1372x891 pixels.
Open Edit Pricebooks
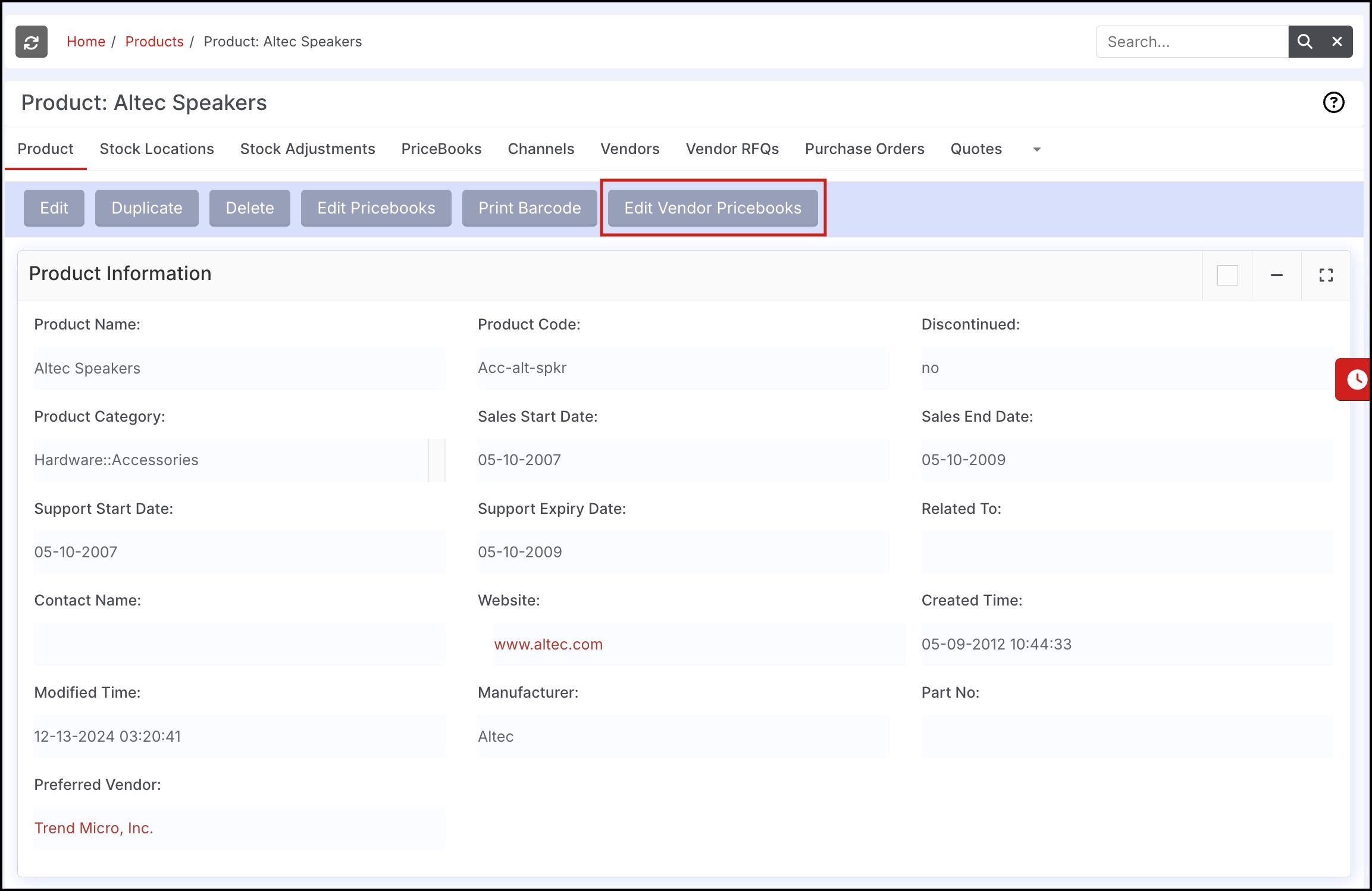coord(376,208)
